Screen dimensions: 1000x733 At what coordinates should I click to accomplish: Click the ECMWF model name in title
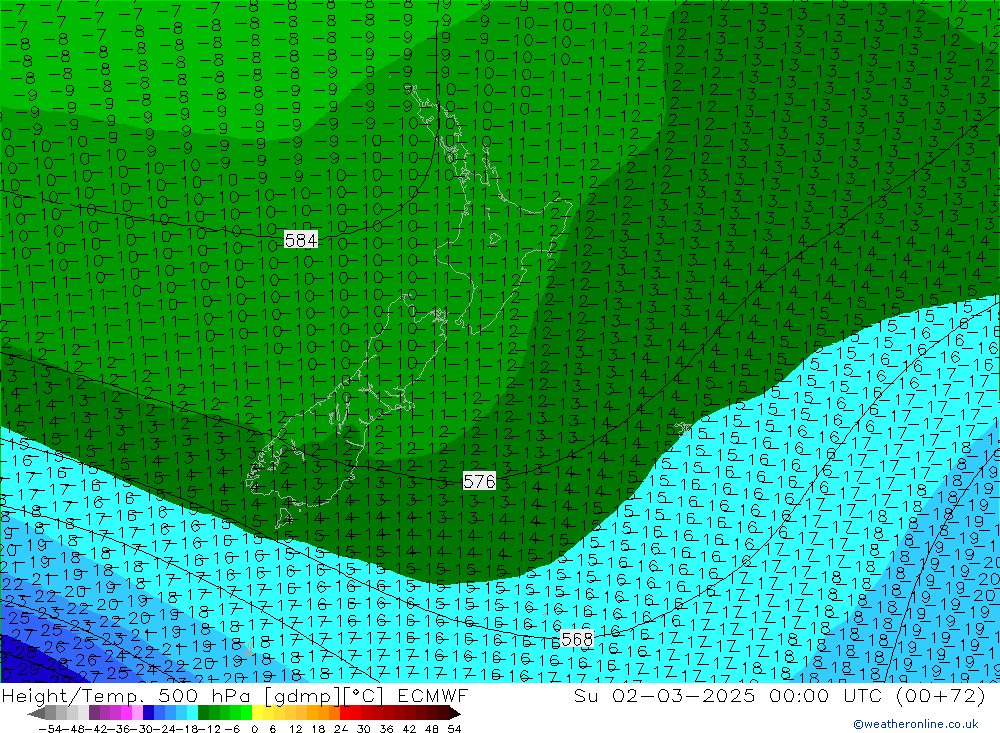(433, 695)
